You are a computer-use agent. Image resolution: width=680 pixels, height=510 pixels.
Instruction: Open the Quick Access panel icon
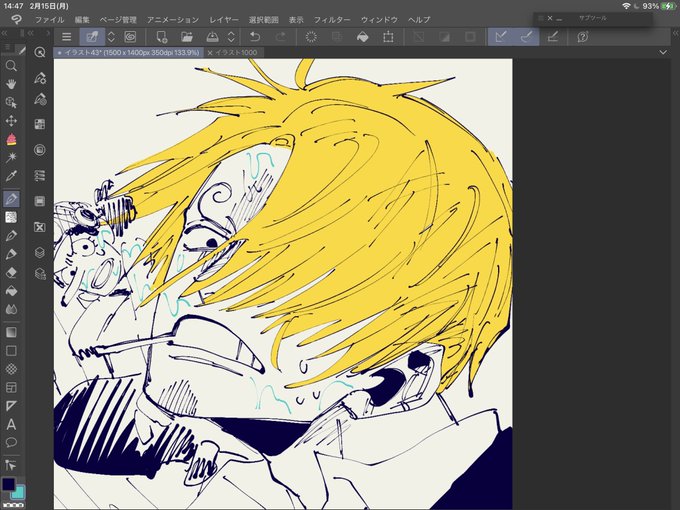[x=39, y=52]
